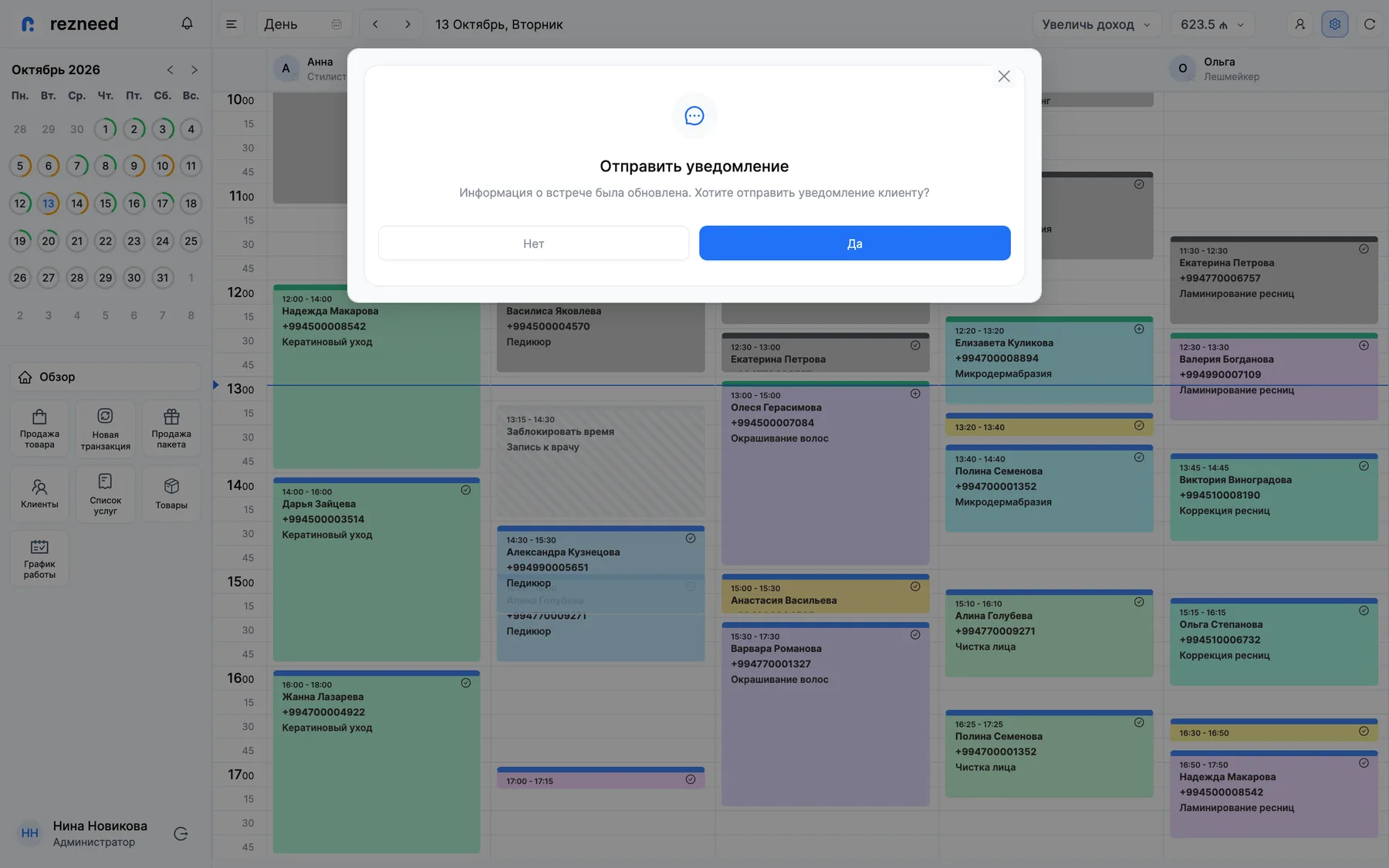Screen dimensions: 1389x868
Task: Click the logout icon next to Нина Новикова
Action: pyautogui.click(x=181, y=833)
